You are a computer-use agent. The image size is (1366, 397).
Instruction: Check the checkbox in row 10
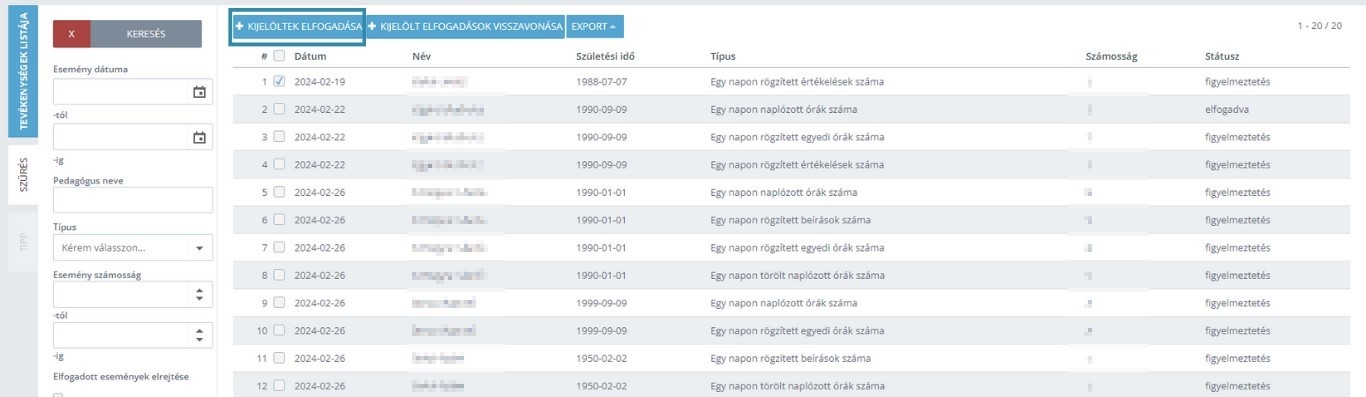[x=279, y=330]
